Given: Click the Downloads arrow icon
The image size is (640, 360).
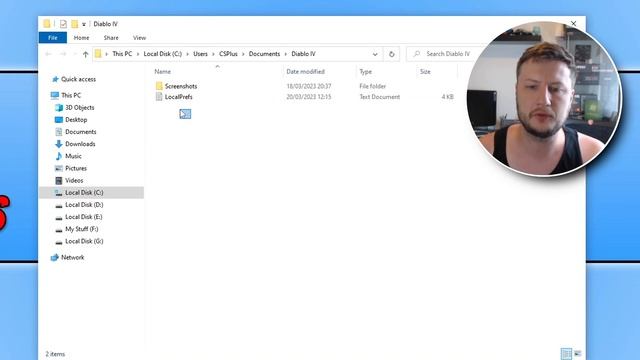Looking at the screenshot, I should coord(58,144).
